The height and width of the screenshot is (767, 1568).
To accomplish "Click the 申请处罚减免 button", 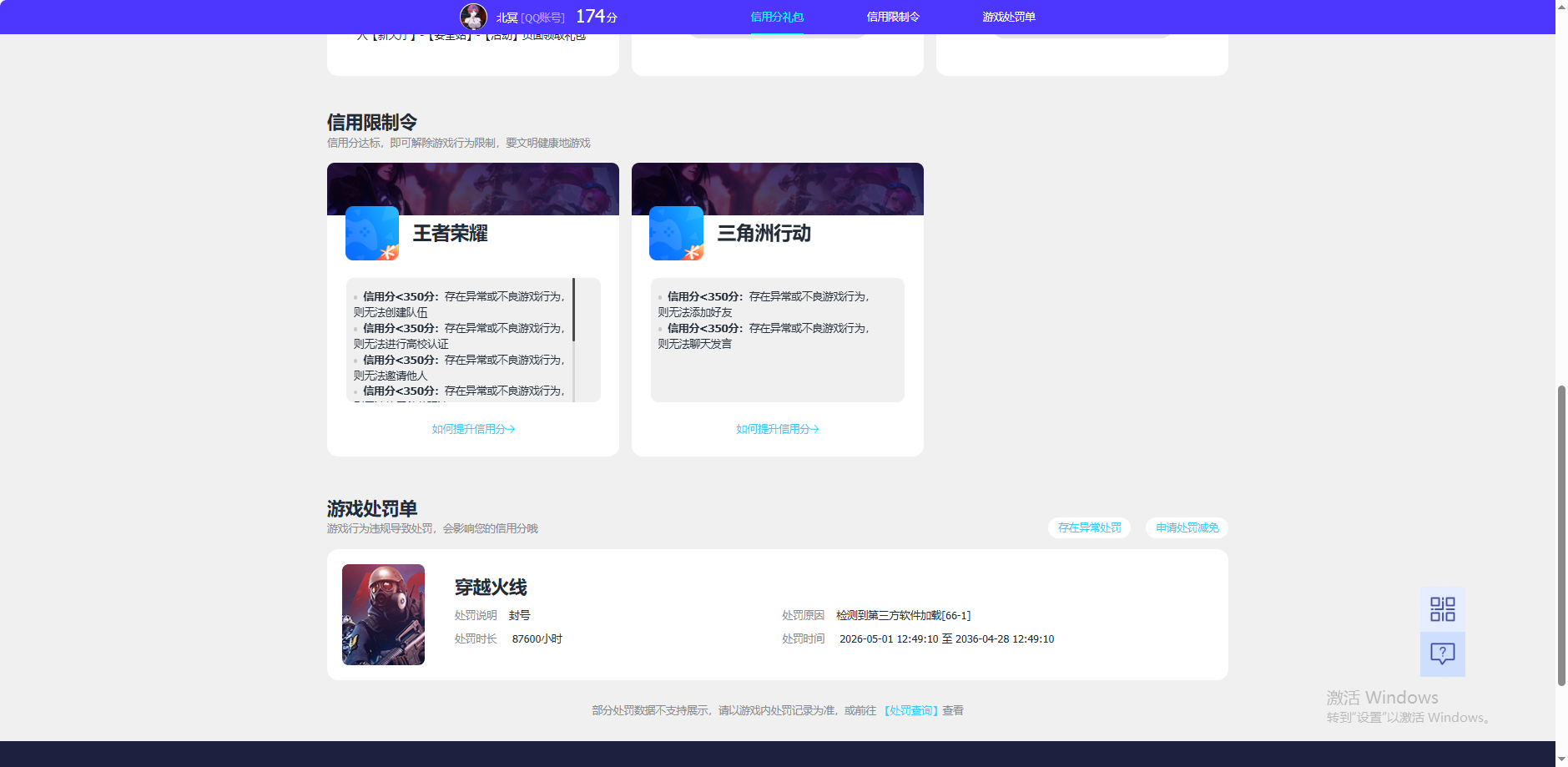I will [x=1187, y=527].
